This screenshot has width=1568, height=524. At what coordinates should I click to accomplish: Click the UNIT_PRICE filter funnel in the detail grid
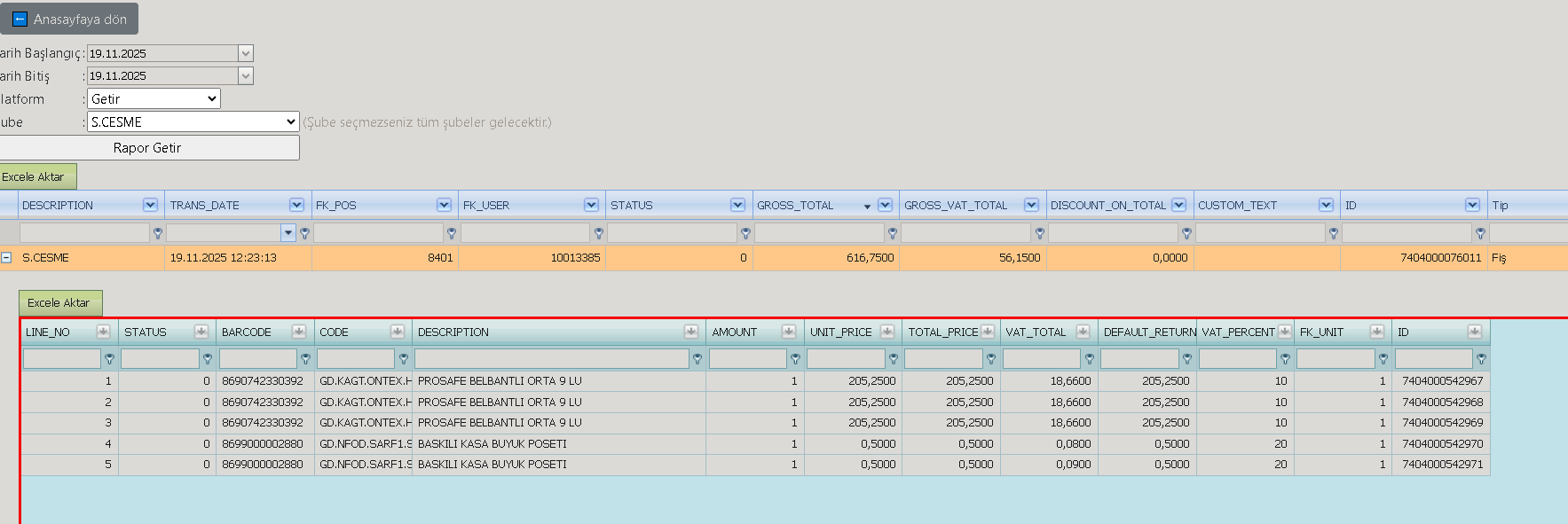894,359
